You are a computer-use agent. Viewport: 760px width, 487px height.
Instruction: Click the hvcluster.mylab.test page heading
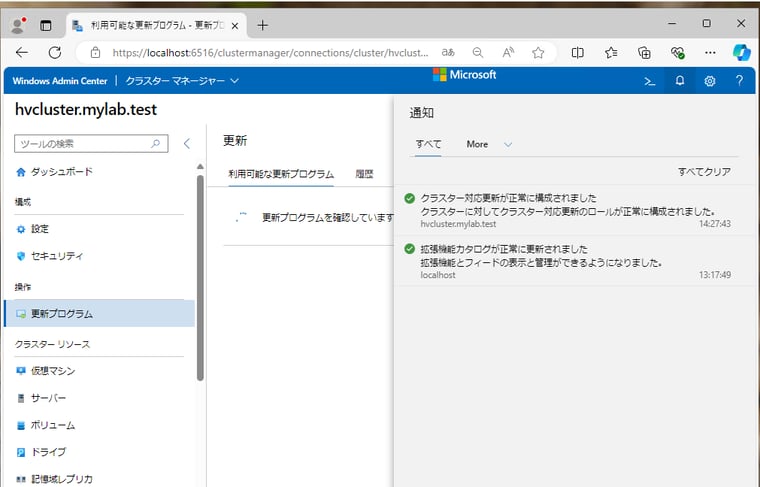pyautogui.click(x=86, y=110)
